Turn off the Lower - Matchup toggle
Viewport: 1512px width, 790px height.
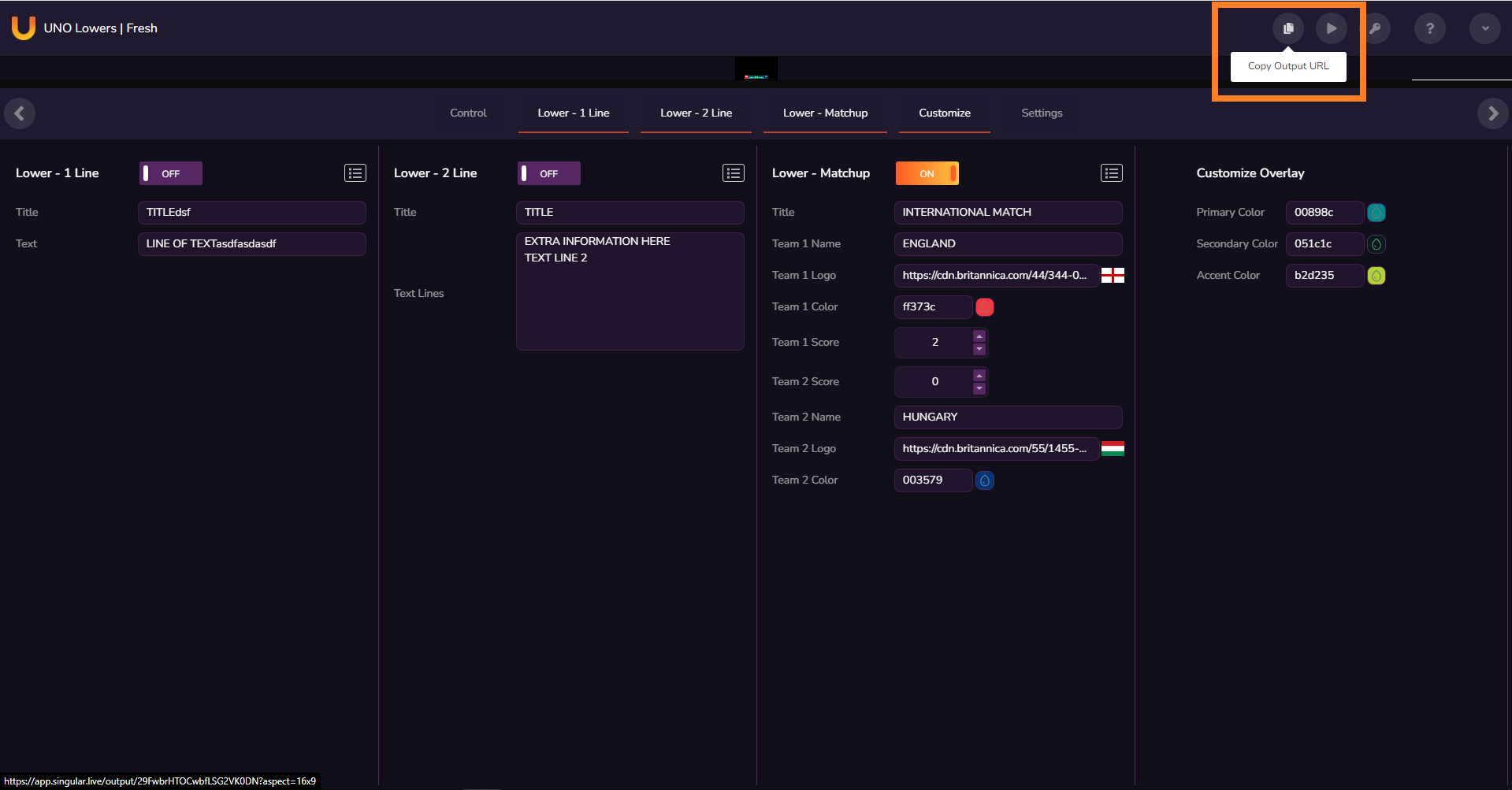click(x=927, y=173)
